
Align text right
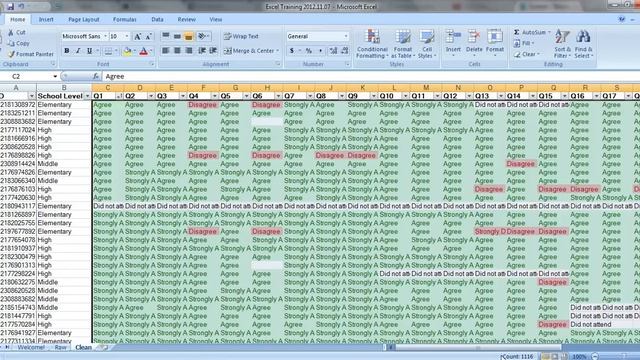point(189,51)
